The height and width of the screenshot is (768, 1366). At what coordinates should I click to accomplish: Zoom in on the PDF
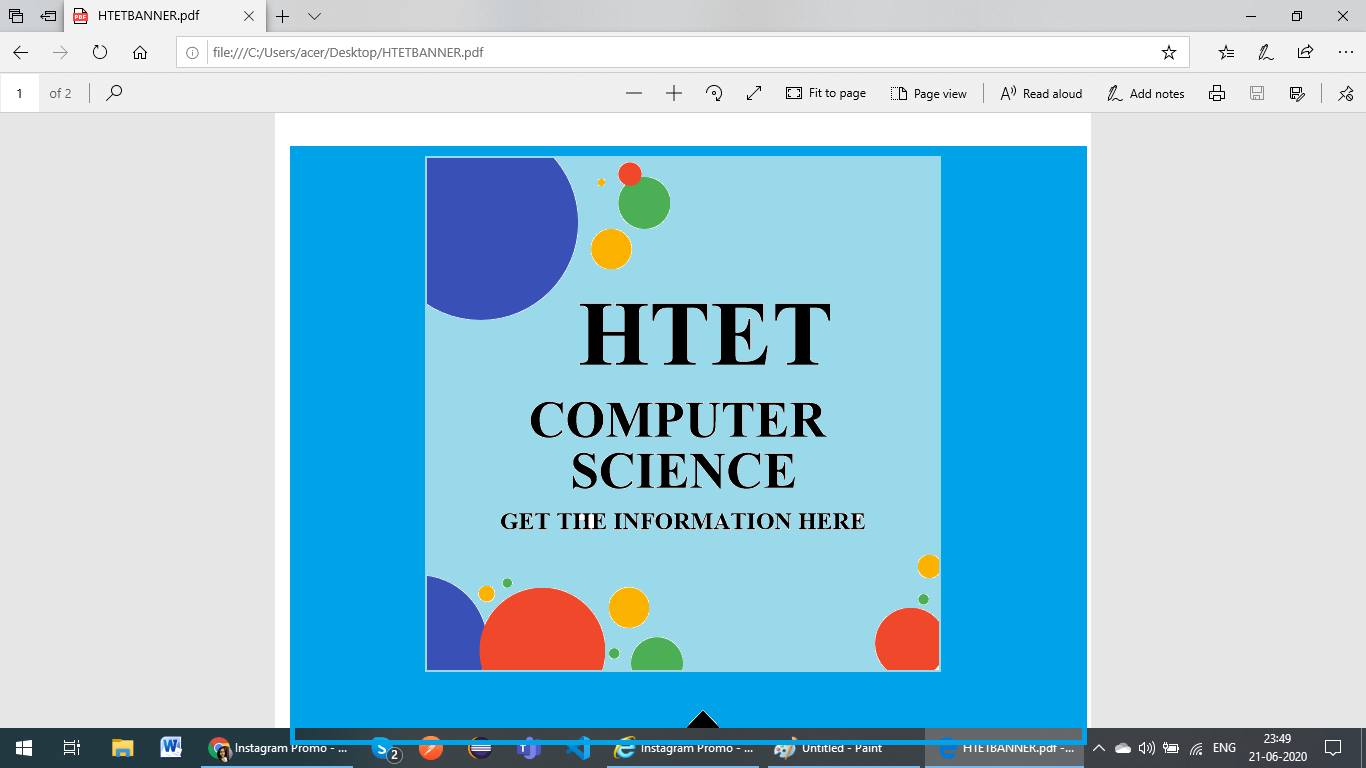[x=674, y=93]
